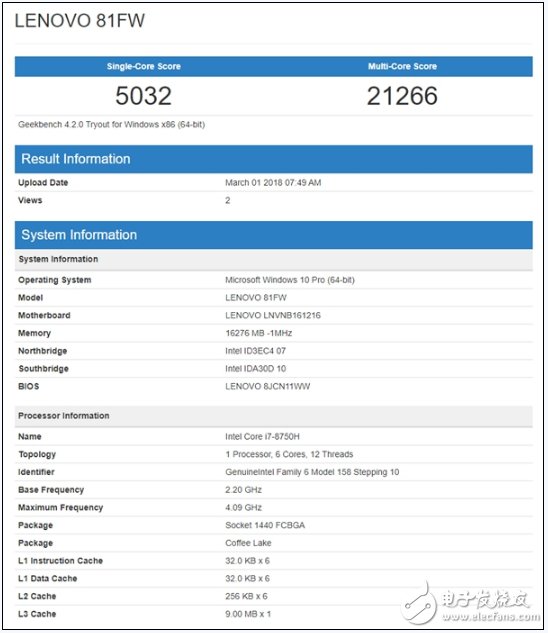Click the Intel Core i7-8750H processor name
This screenshot has width=548, height=633.
(x=262, y=436)
